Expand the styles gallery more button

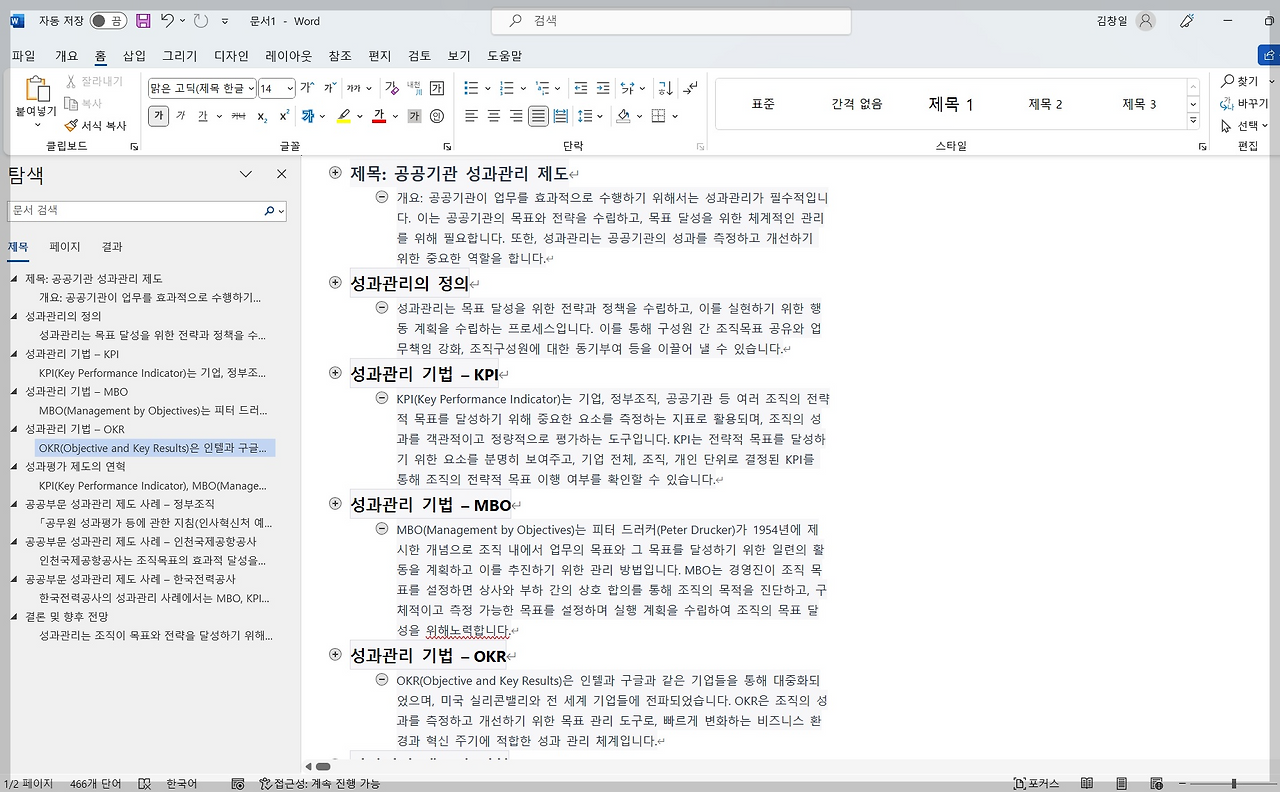click(x=1193, y=121)
